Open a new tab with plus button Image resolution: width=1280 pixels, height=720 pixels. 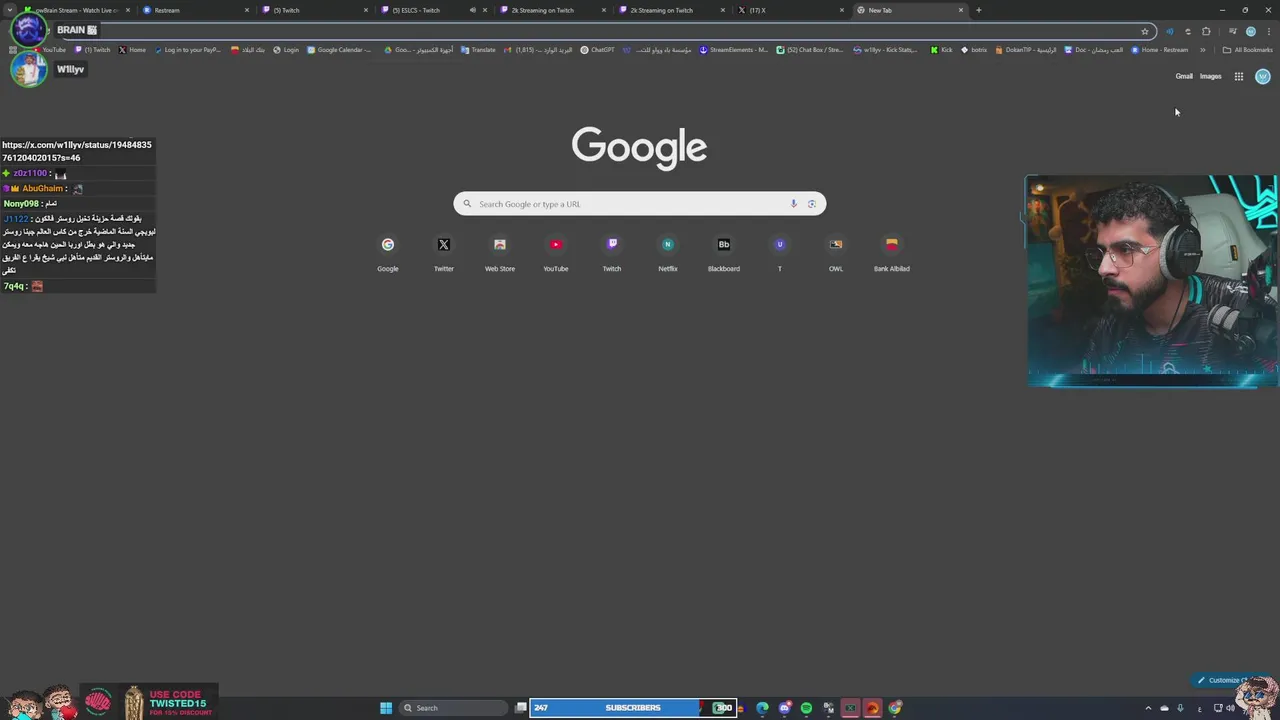(979, 10)
